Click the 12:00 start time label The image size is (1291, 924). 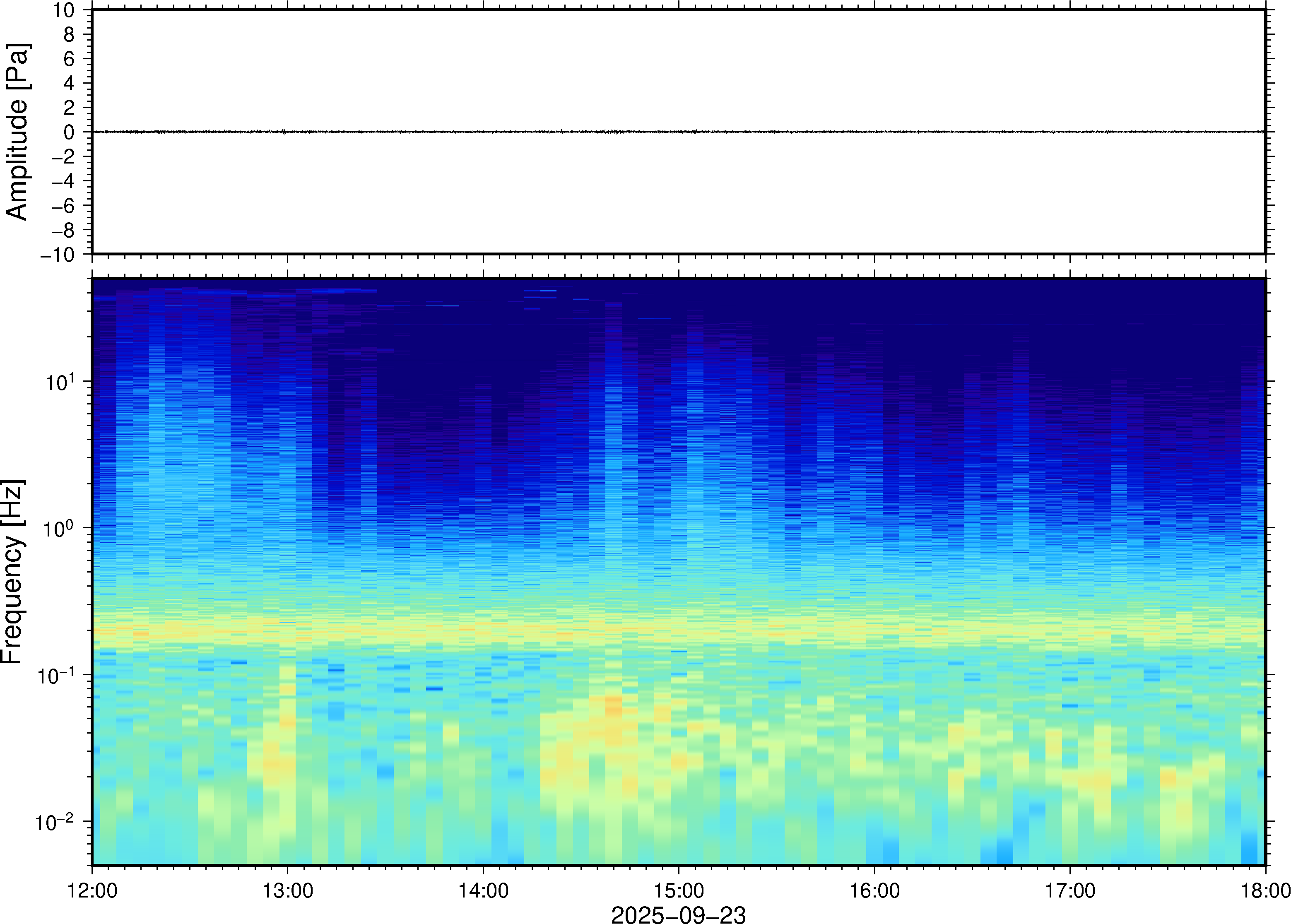92,890
